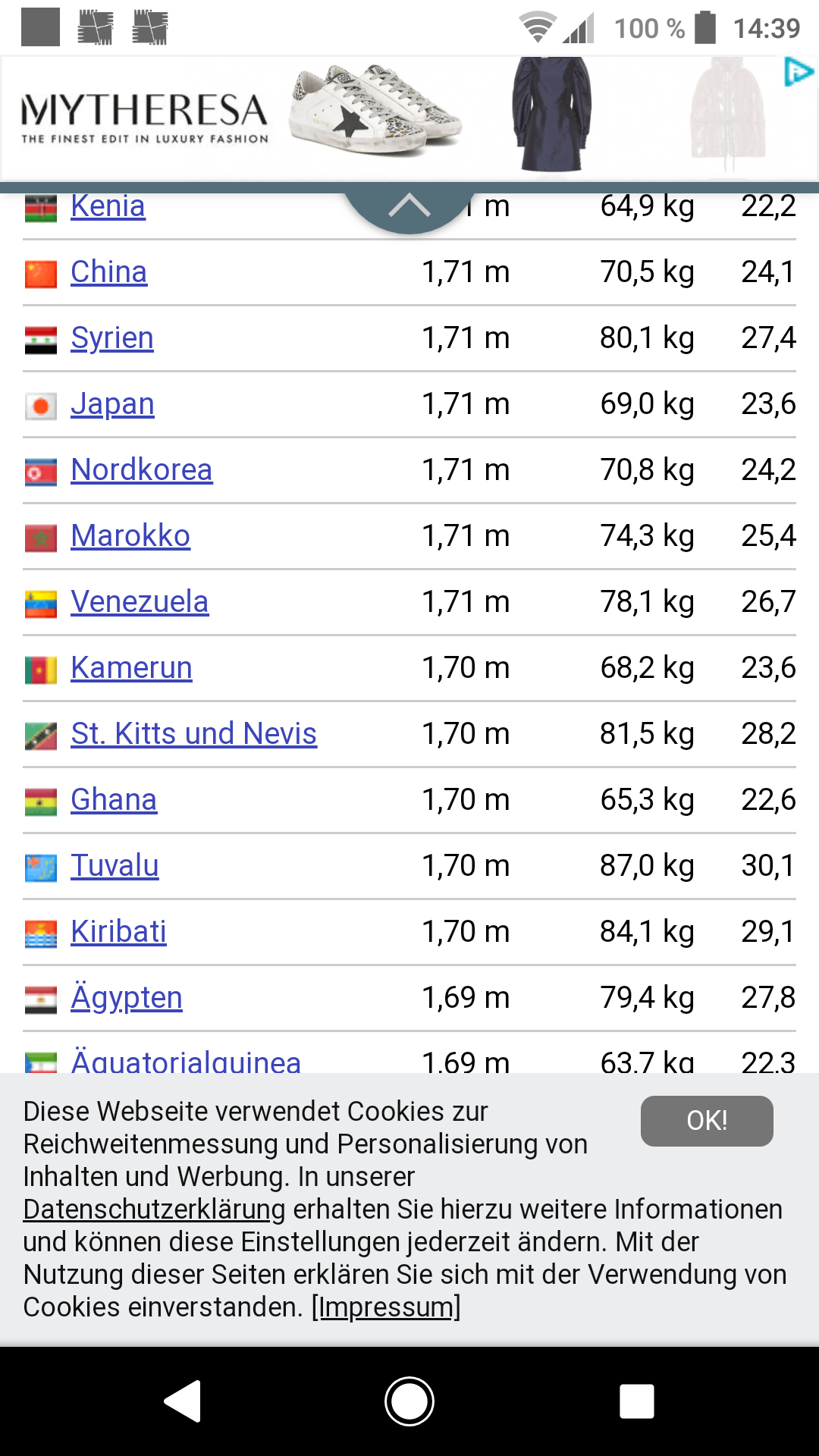This screenshot has width=819, height=1456.
Task: Open the recent apps square button
Action: (636, 1401)
